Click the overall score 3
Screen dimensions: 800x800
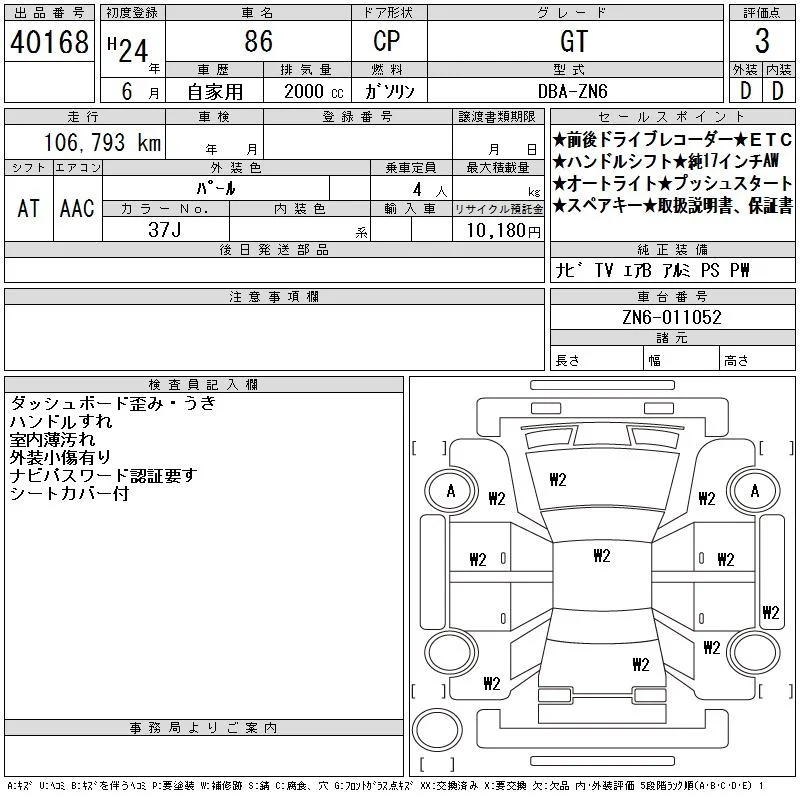(x=762, y=41)
